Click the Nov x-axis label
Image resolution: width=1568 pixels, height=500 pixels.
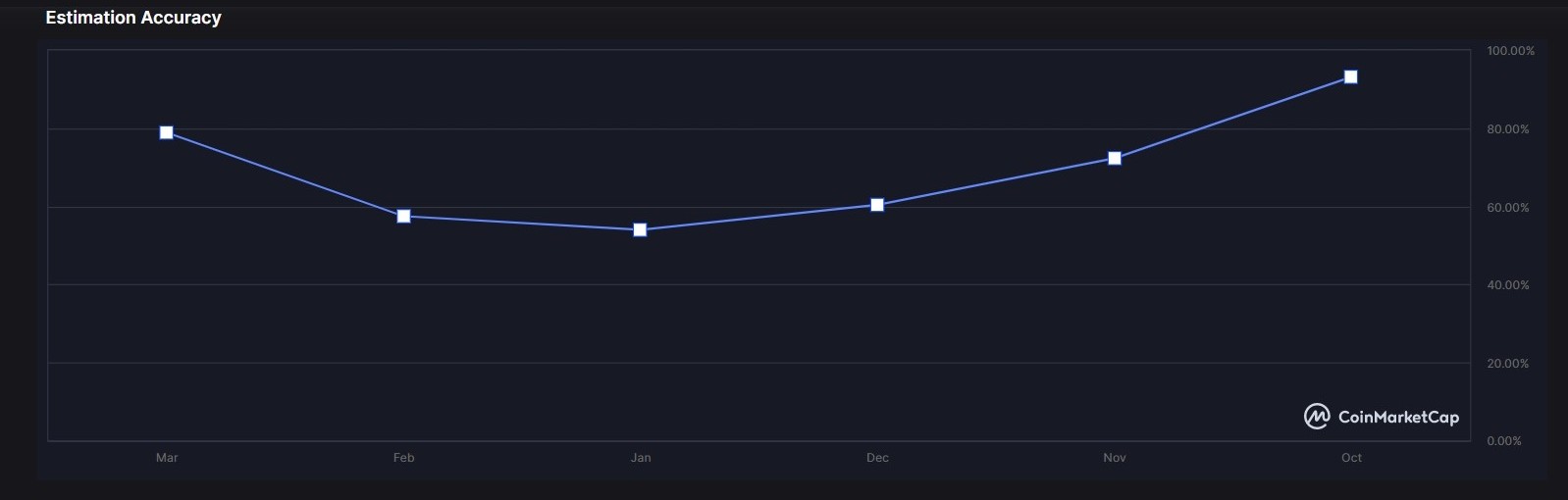click(x=1115, y=458)
